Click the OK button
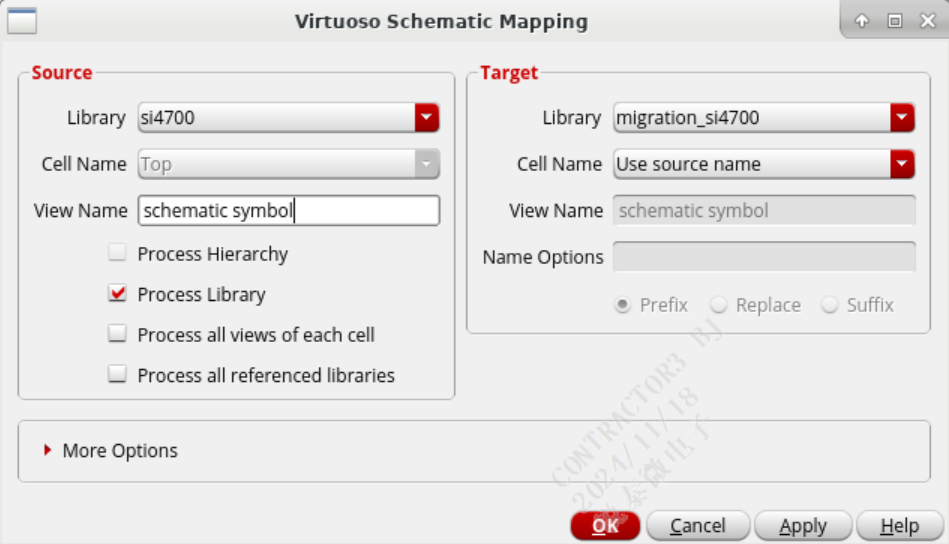The width and height of the screenshot is (949, 544). (x=605, y=525)
